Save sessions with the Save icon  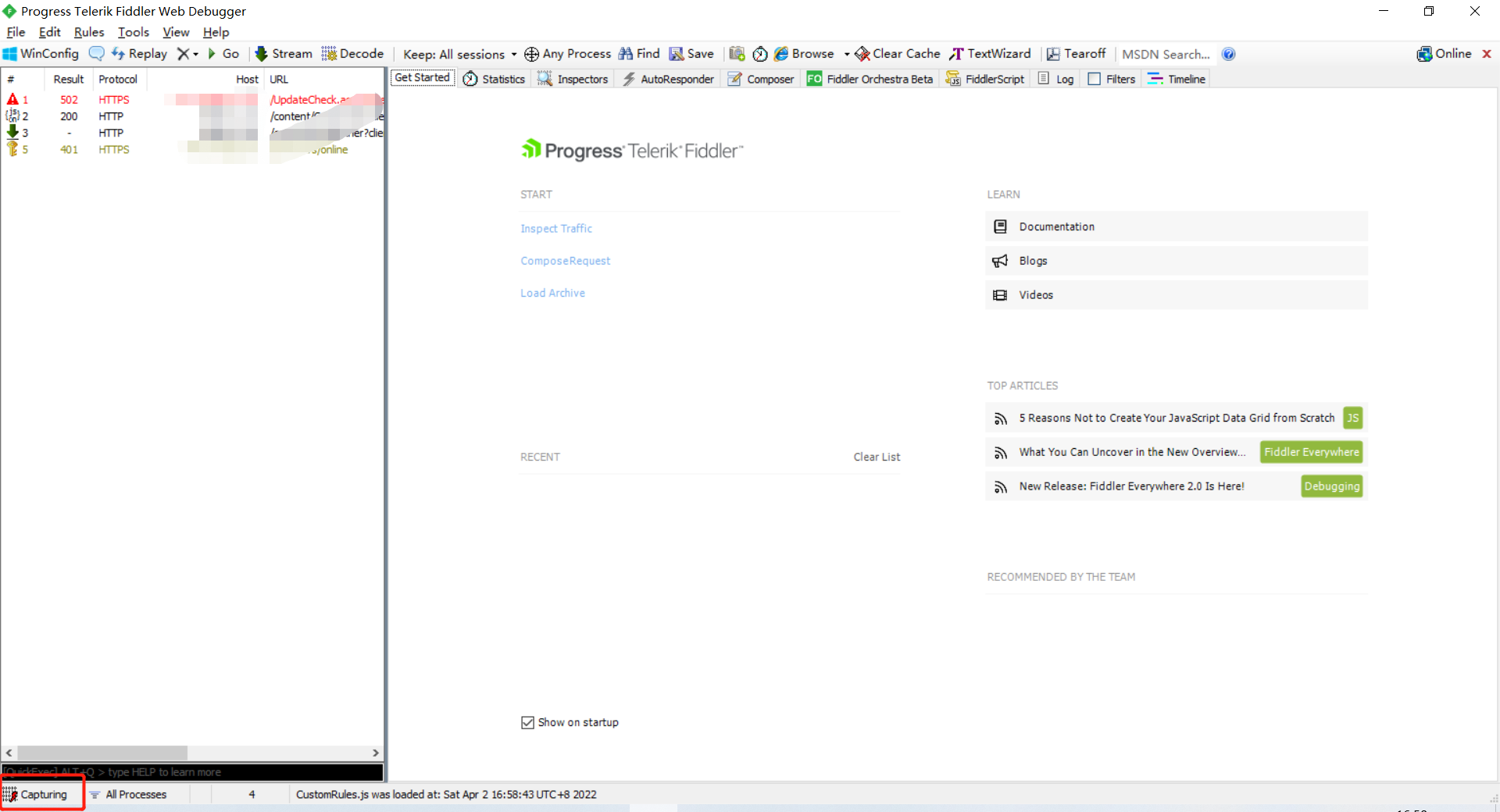coord(691,54)
